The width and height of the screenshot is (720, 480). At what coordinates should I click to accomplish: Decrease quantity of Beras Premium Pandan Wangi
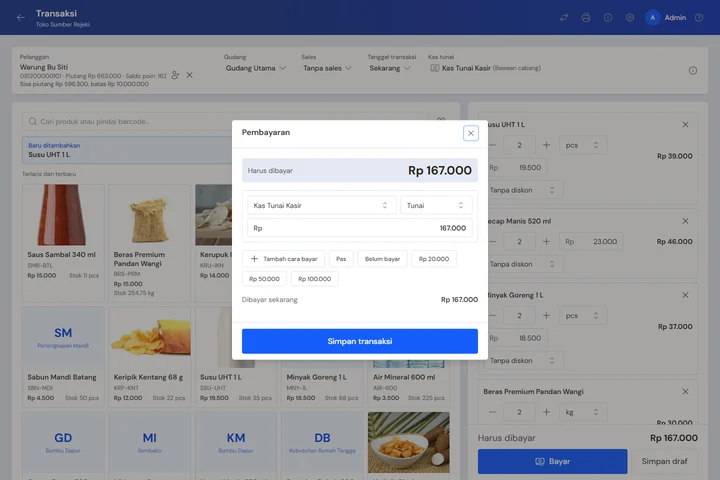pyautogui.click(x=492, y=412)
